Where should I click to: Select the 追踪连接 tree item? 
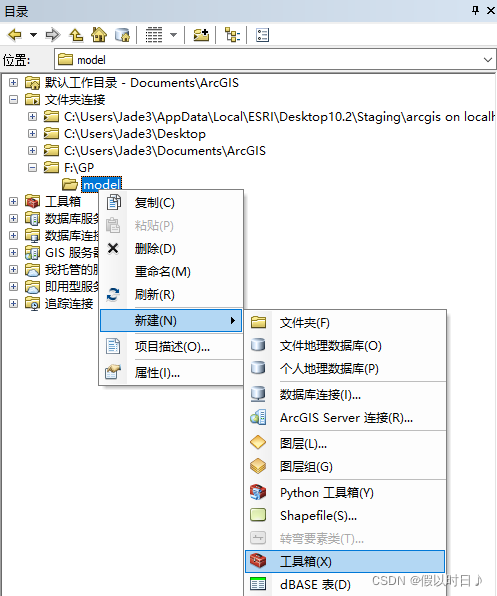(x=69, y=303)
